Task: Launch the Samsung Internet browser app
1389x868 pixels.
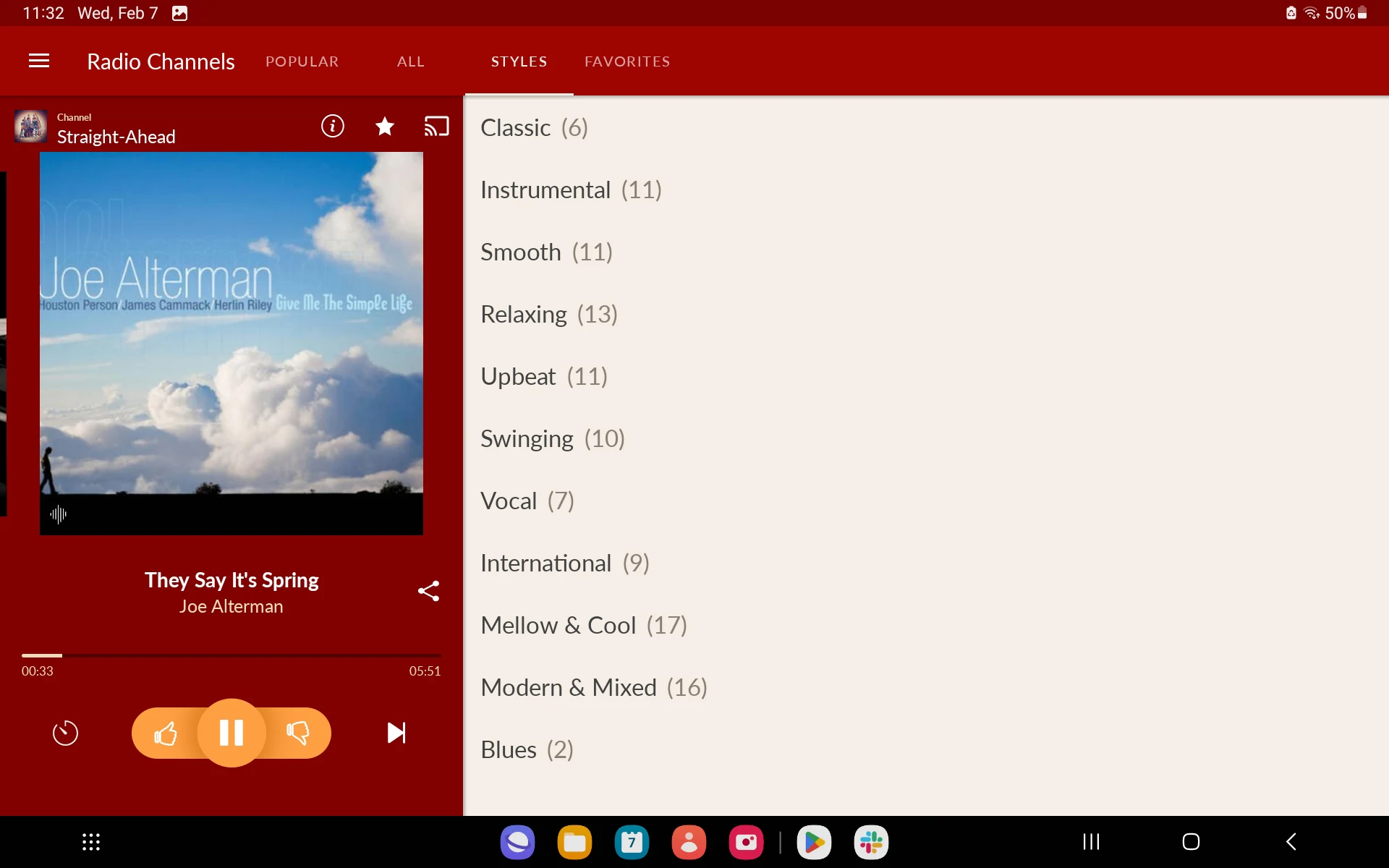Action: point(518,842)
